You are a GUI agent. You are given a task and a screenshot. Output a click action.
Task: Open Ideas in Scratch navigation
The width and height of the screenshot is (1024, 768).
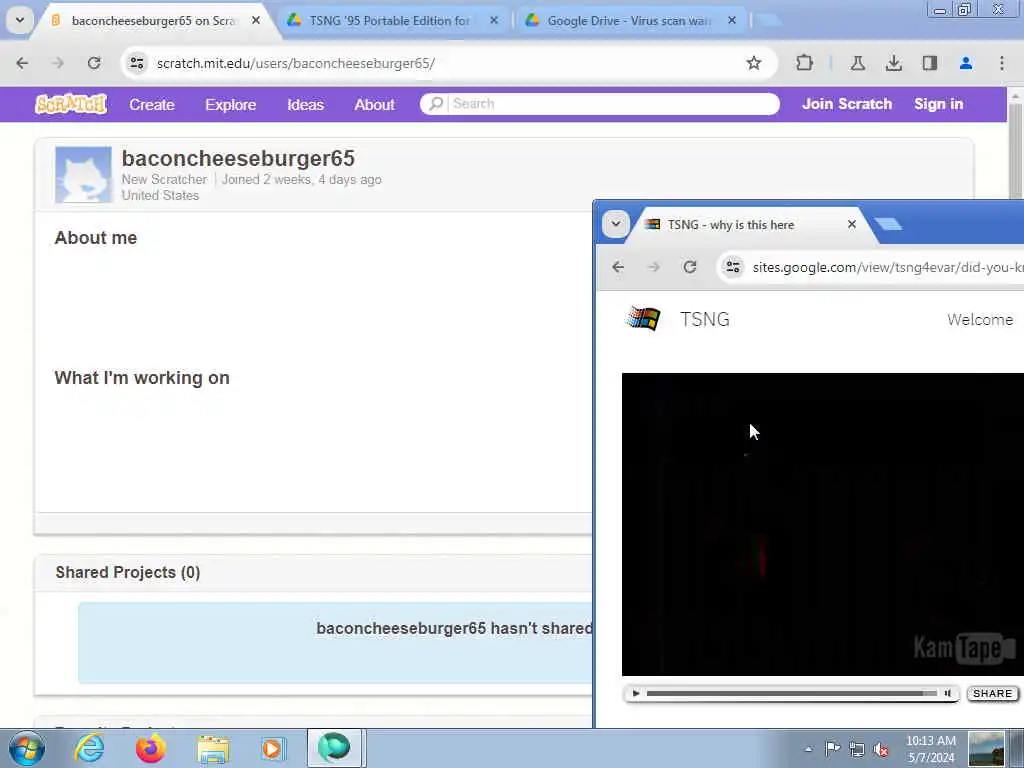(x=306, y=104)
